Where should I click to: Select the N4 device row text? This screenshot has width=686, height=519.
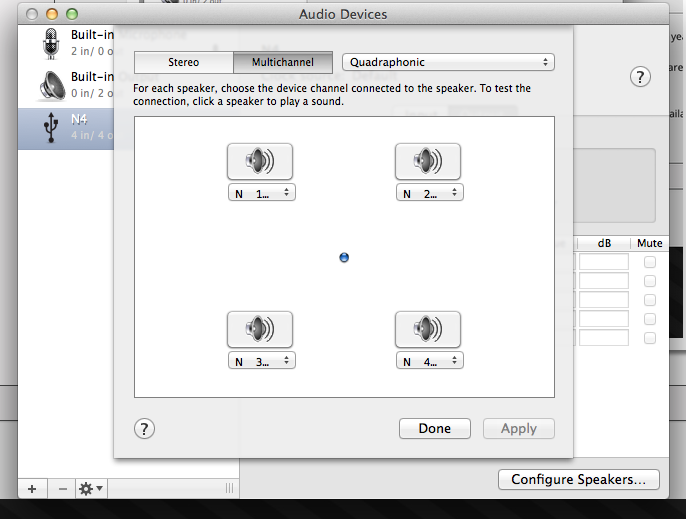[79, 119]
